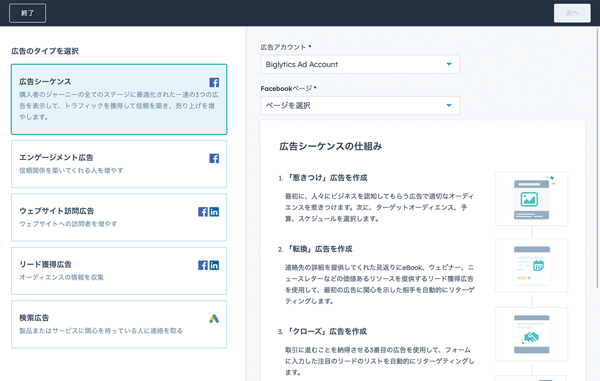This screenshot has height=381, width=600.
Task: Choose the ウェブサイト訪問広告 card
Action: [x=119, y=217]
